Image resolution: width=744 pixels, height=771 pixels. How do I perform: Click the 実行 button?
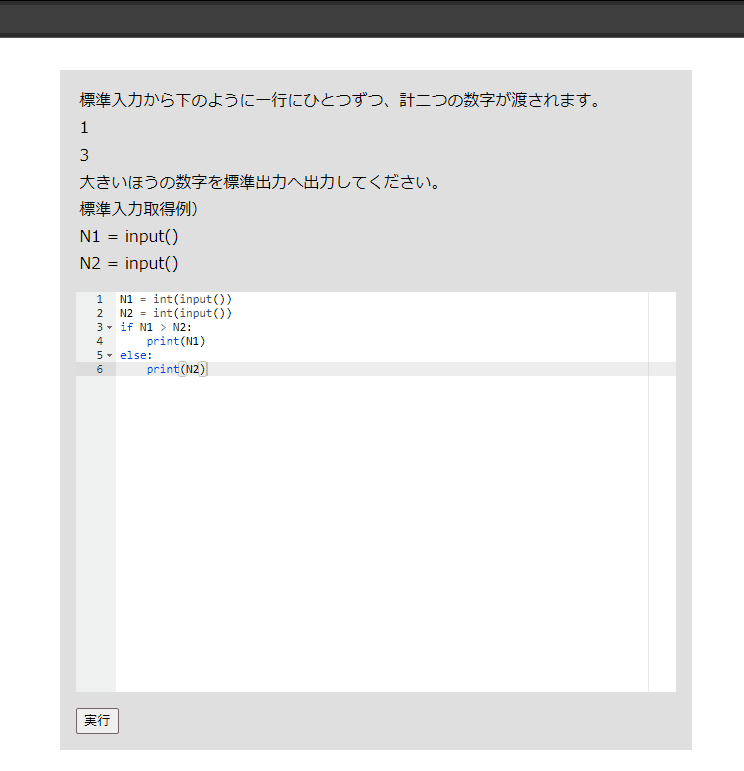pyautogui.click(x=97, y=721)
